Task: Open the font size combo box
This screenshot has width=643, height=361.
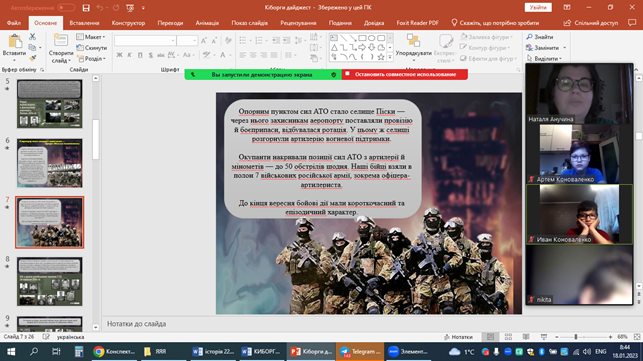Action: [x=187, y=41]
